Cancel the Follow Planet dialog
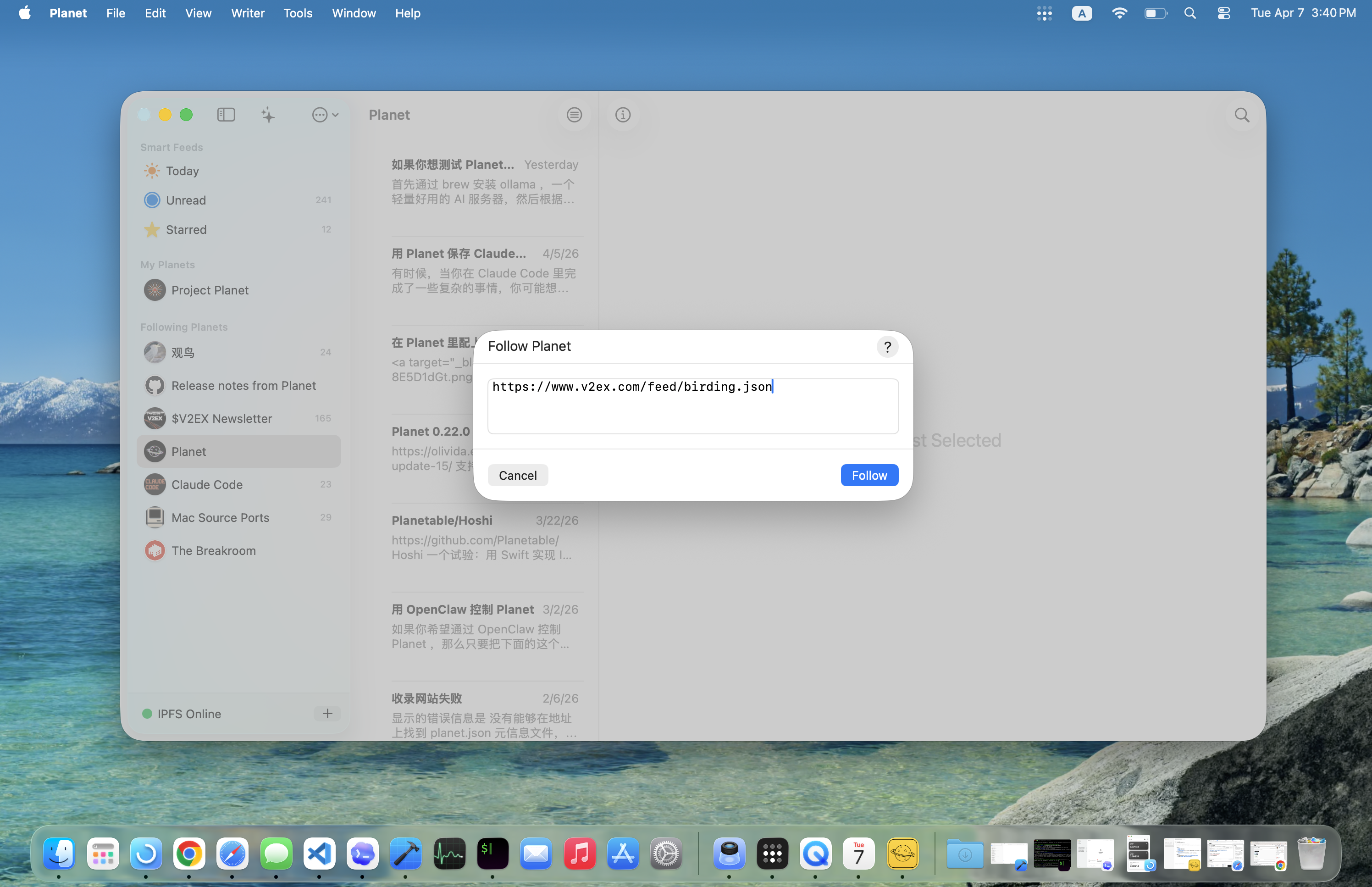 coord(517,475)
